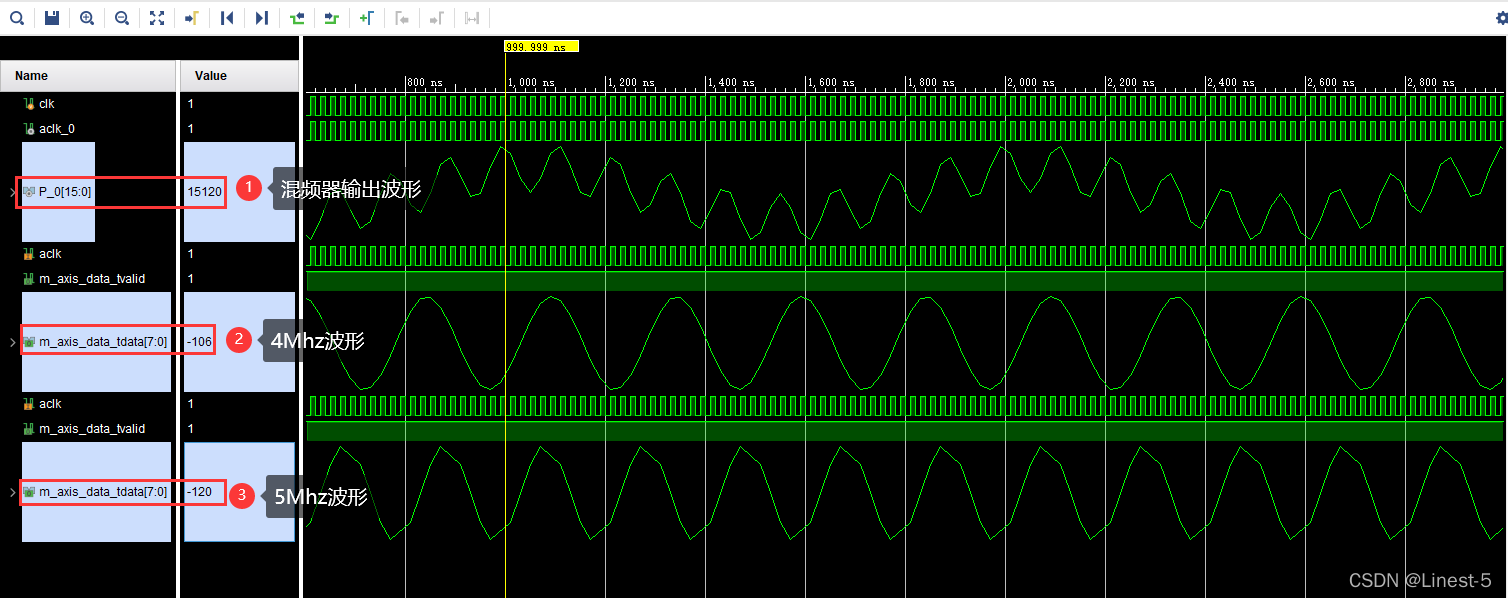Click the yellow 999.999 ns cursor flag
1508x598 pixels.
click(x=541, y=46)
